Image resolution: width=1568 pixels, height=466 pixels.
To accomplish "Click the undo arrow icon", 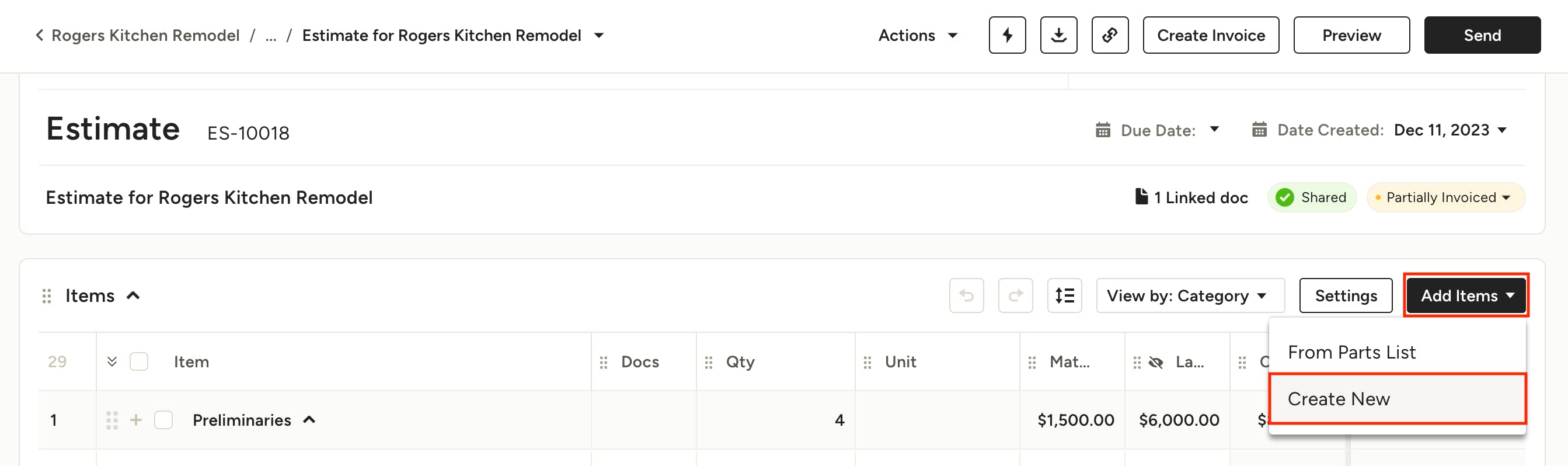I will coord(966,295).
